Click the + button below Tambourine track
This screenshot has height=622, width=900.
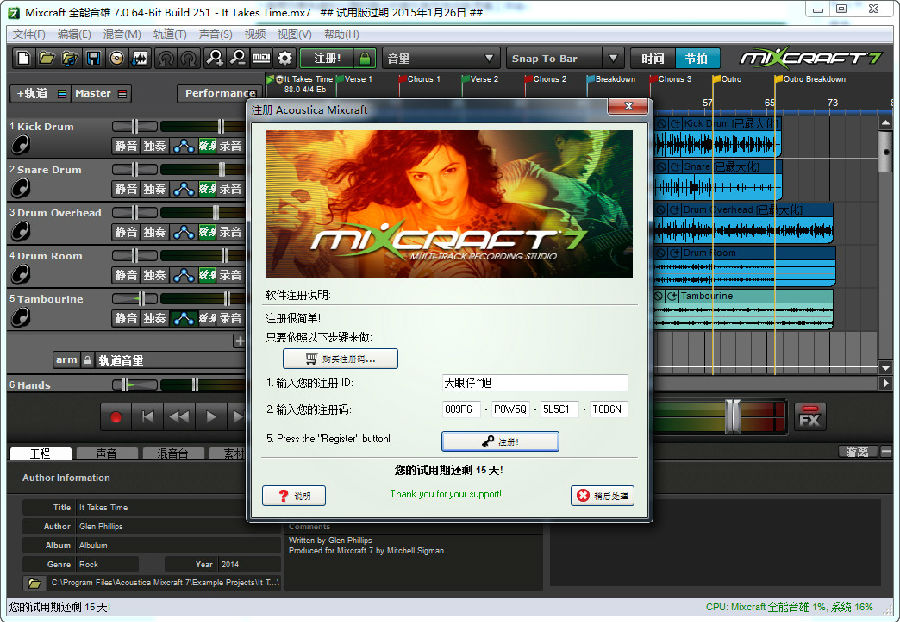coord(239,341)
